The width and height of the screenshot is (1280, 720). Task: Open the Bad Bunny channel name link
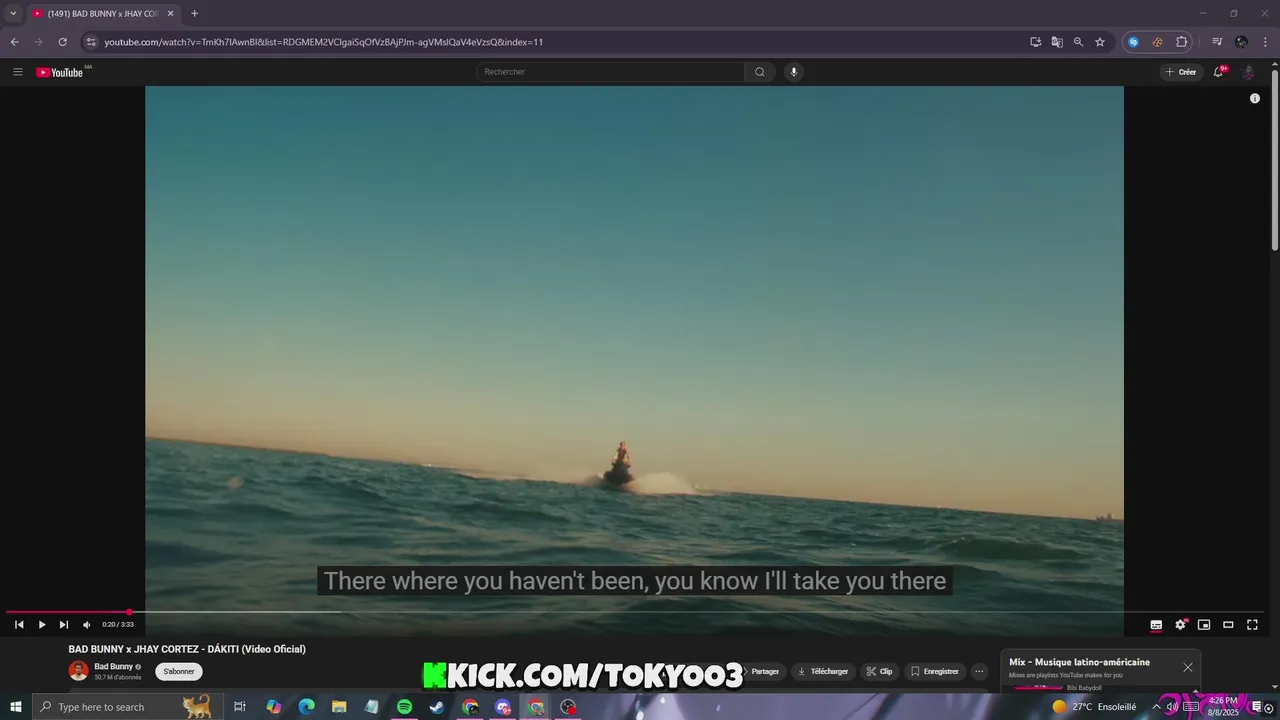tap(113, 666)
